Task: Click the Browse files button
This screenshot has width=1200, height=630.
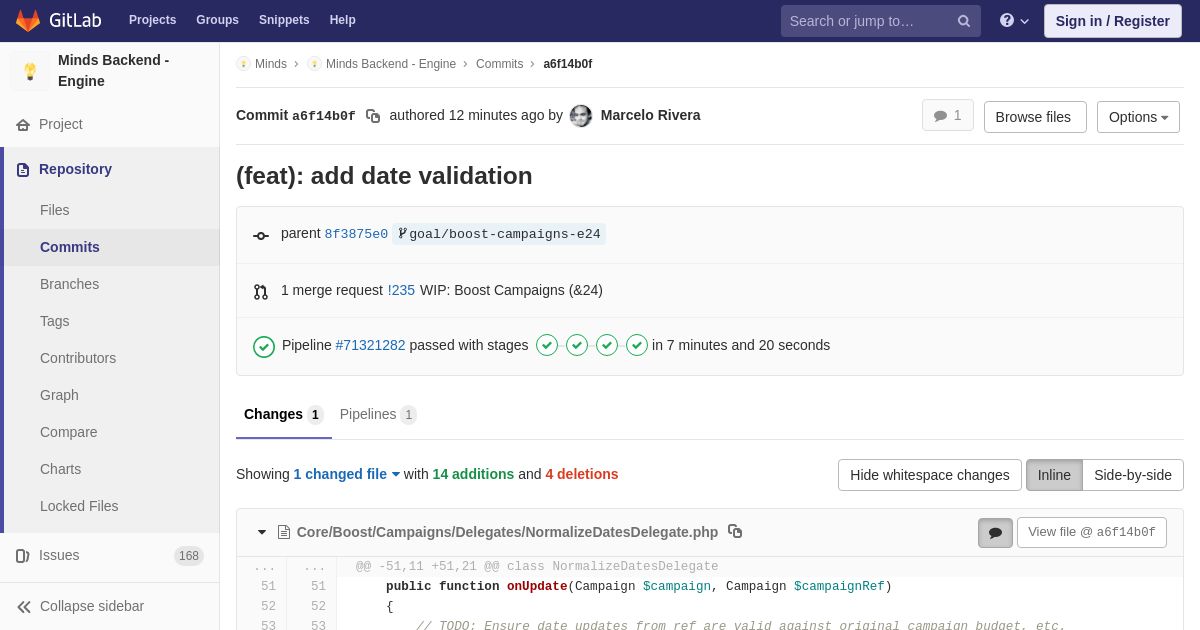Action: [x=1034, y=117]
